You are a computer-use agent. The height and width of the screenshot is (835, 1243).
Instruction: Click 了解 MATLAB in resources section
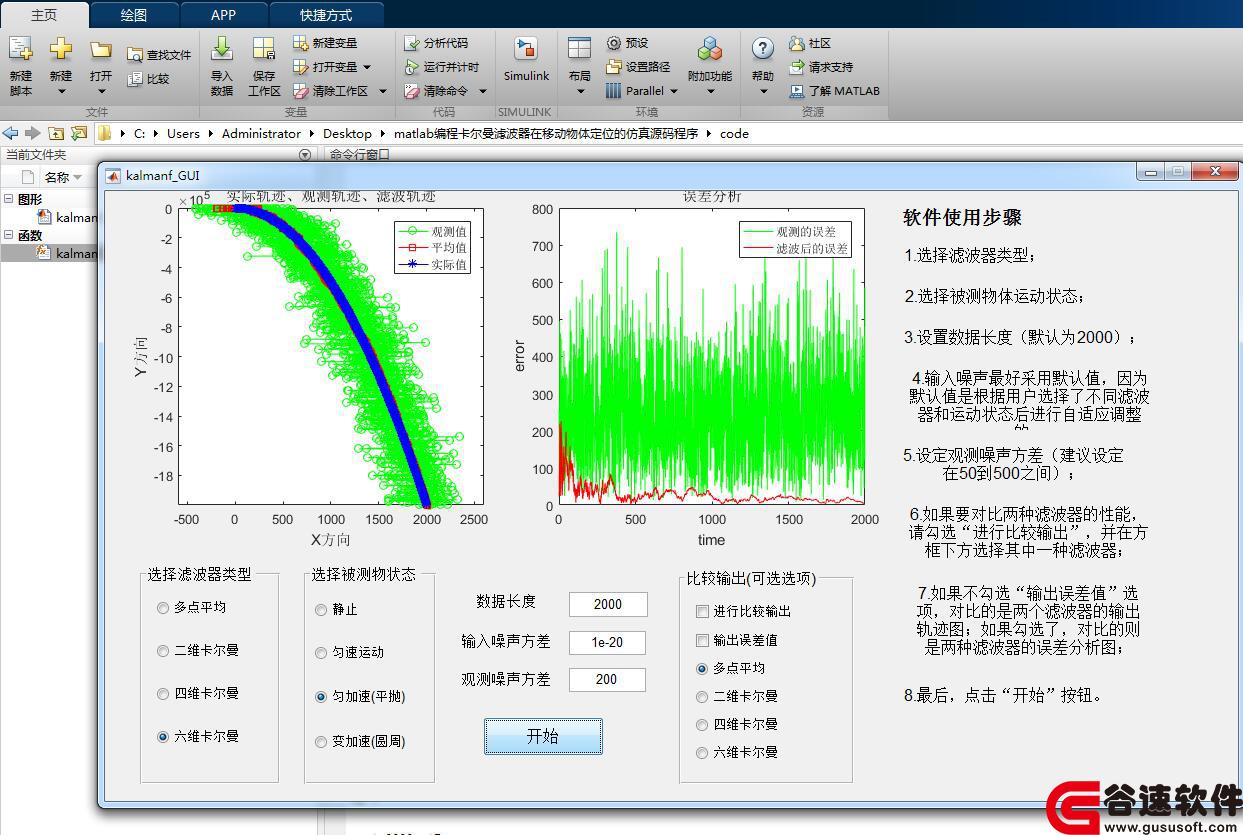click(x=835, y=91)
